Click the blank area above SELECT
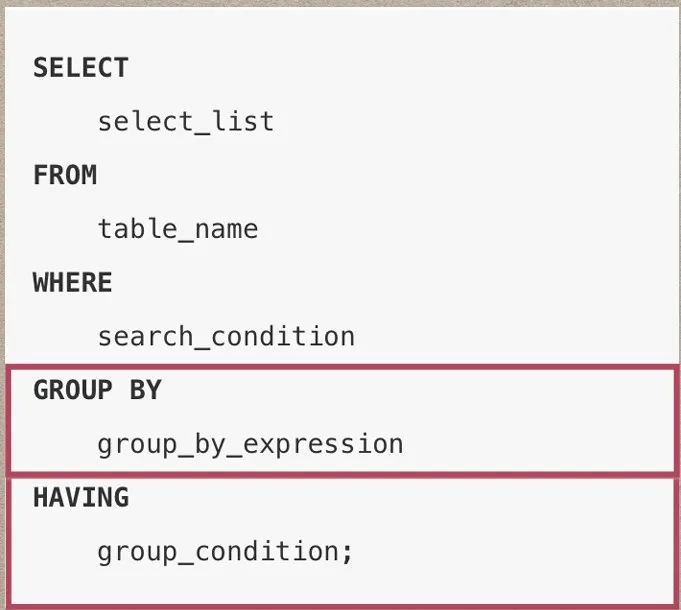Viewport: 681px width, 610px height. pyautogui.click(x=340, y=28)
